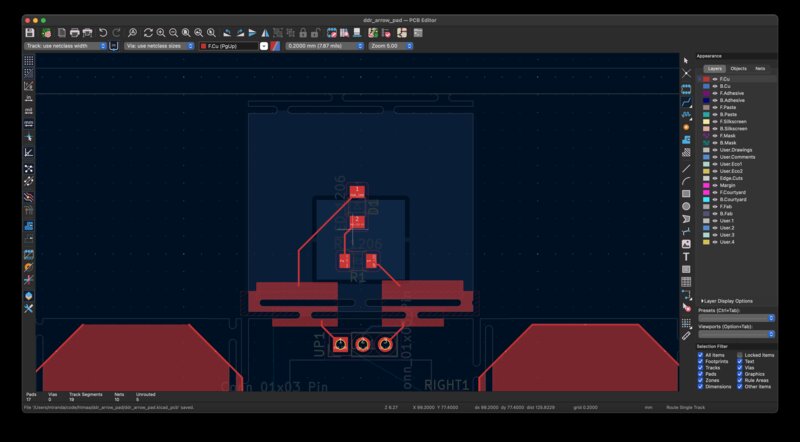Enable Locked Items in Selection Filter
Image resolution: width=800 pixels, height=442 pixels.
tap(740, 355)
